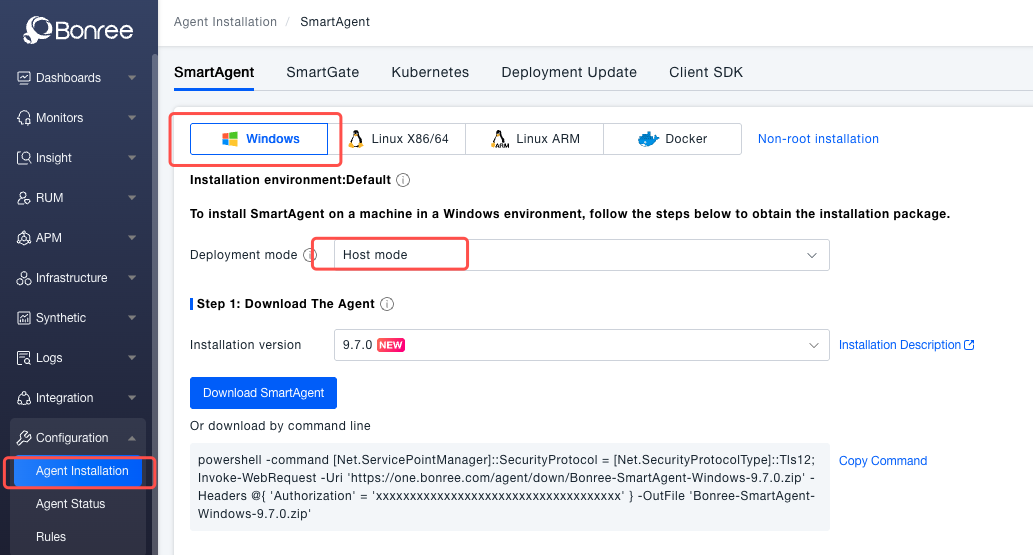Click the Download SmartAgent button
The image size is (1033, 555).
263,393
